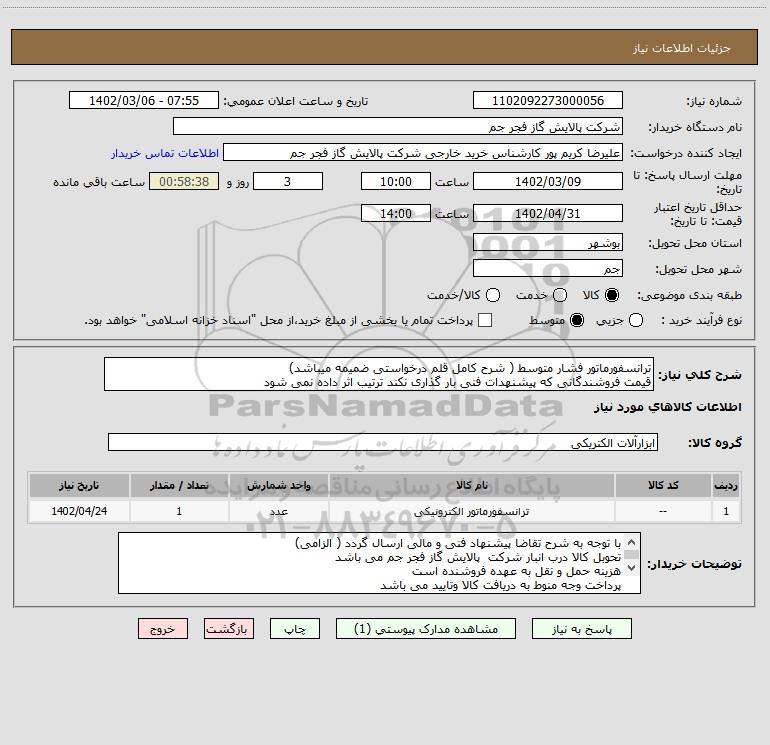Select the متوسط purchase type radio
Image resolution: width=770 pixels, height=745 pixels.
pyautogui.click(x=577, y=320)
